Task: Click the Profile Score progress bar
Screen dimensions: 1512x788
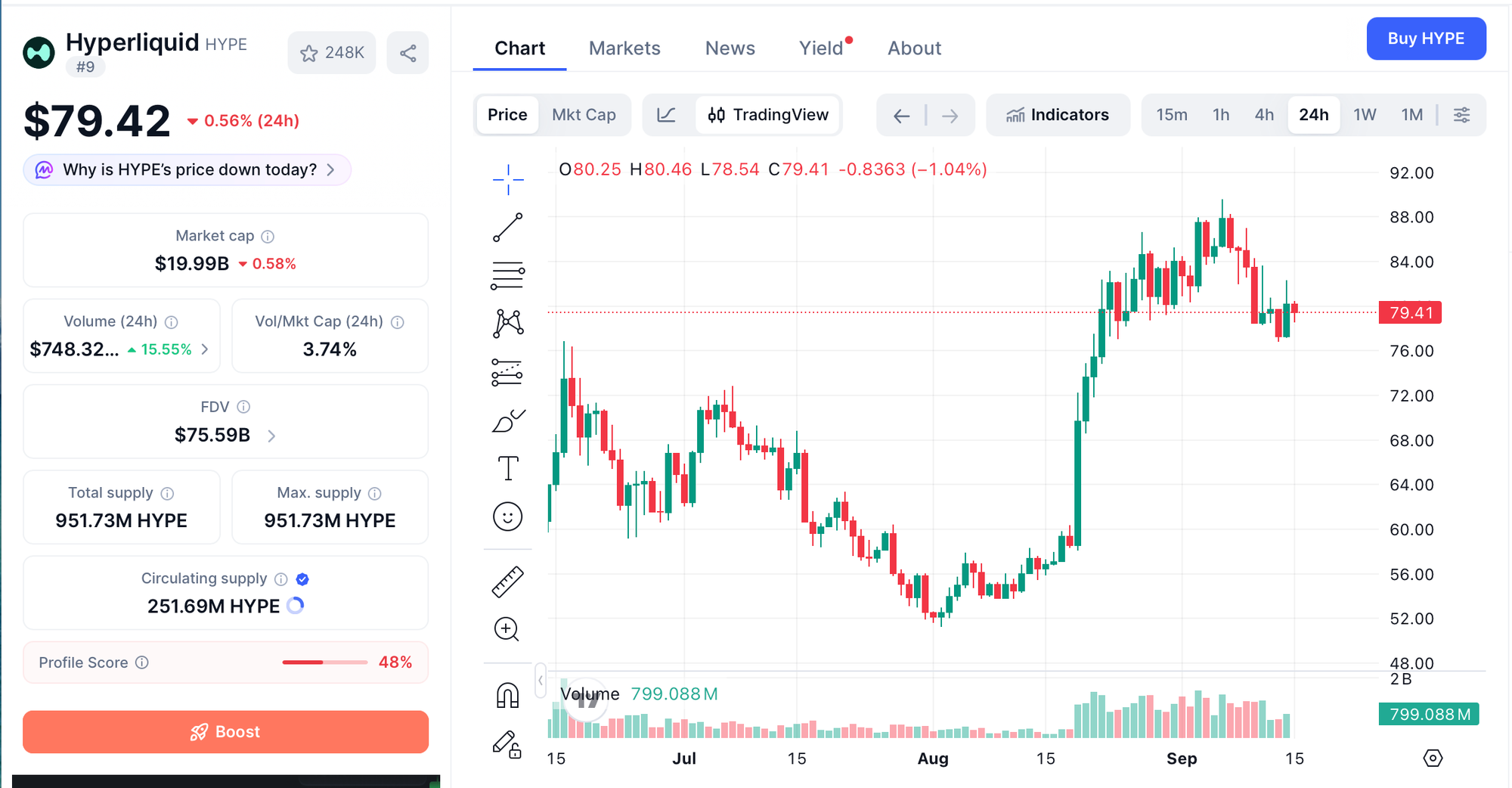Action: tap(324, 662)
